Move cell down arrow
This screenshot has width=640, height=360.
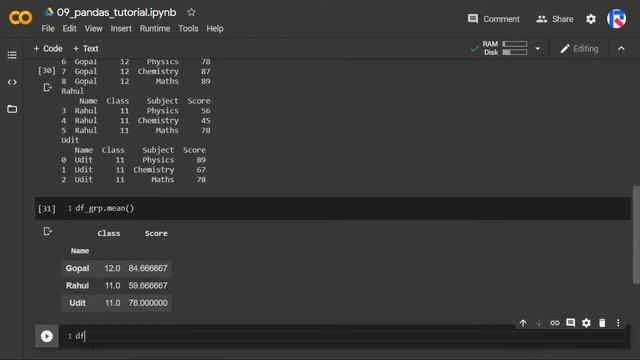539,323
